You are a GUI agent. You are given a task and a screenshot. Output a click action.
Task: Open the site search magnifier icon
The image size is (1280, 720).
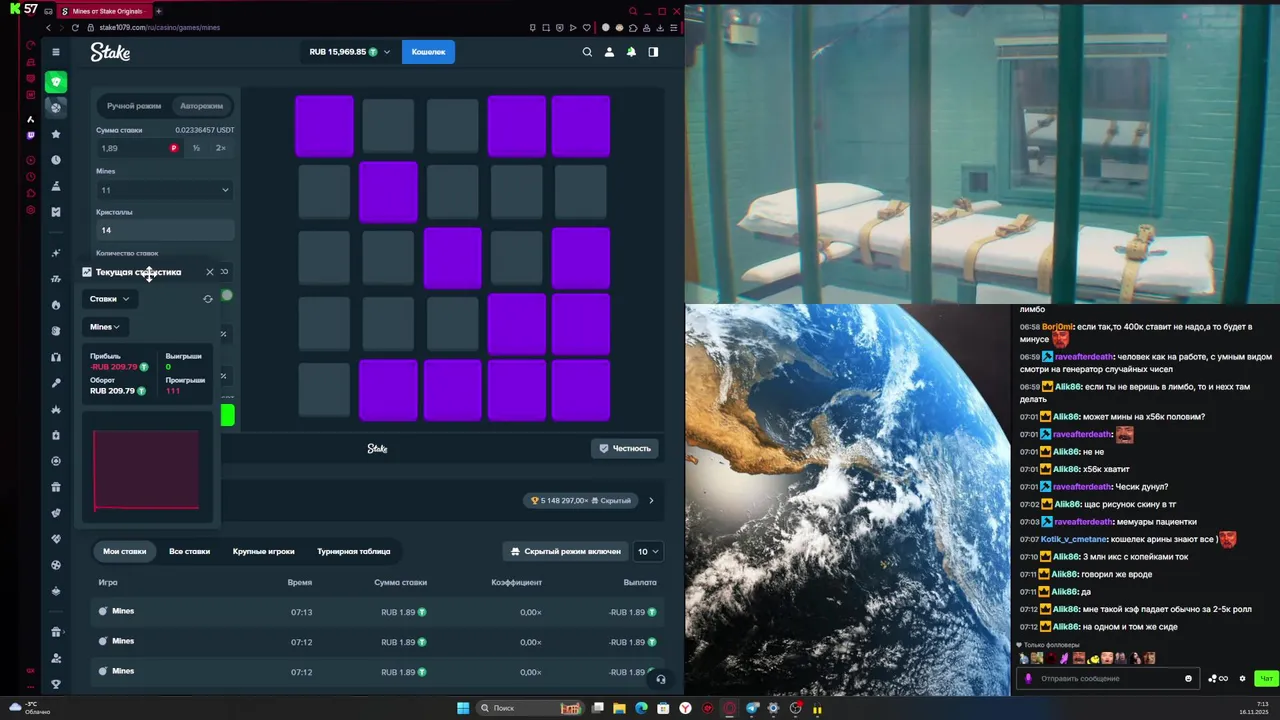coord(587,52)
